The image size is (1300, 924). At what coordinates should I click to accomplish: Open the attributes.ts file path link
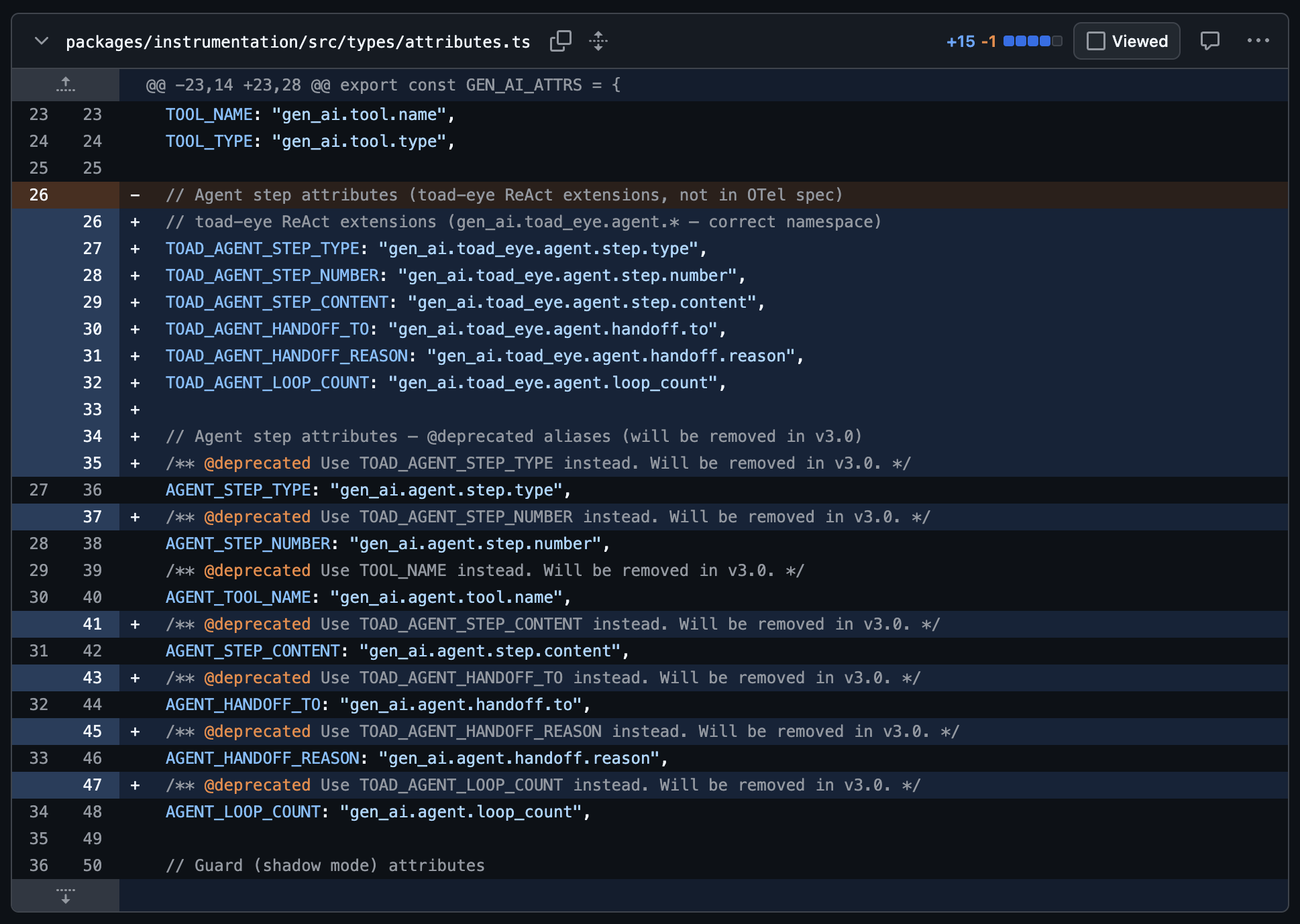297,41
